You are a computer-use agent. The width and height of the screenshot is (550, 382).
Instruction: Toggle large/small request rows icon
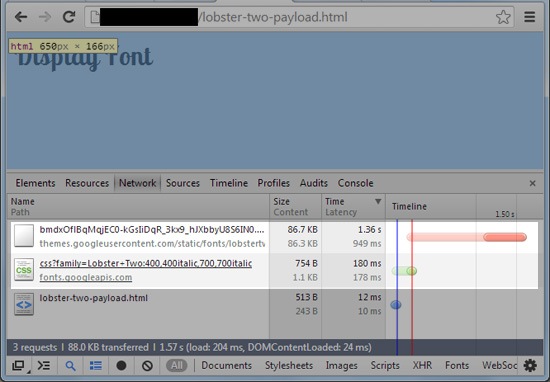[95, 366]
